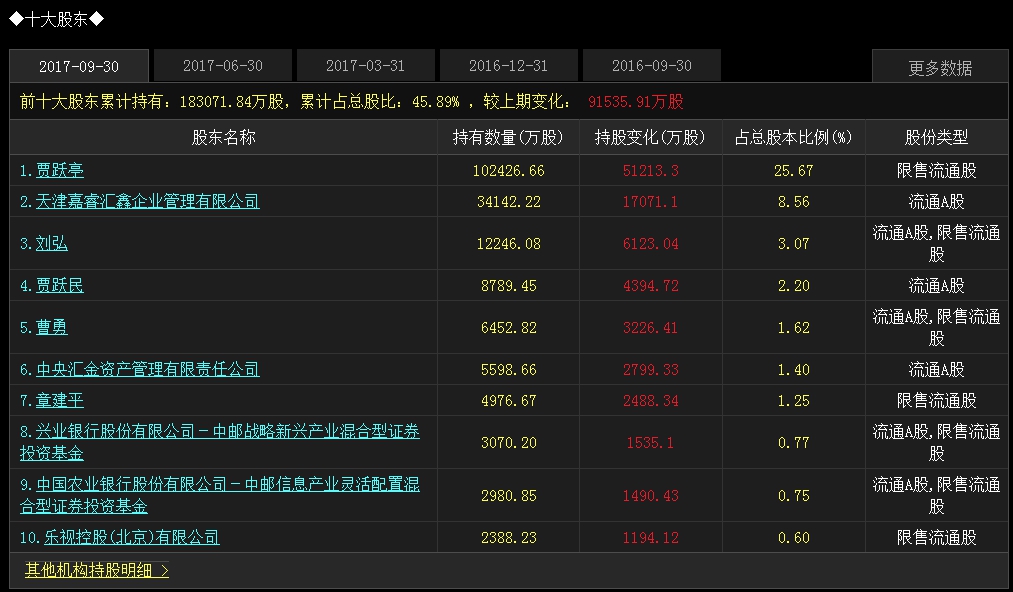Open 天津嘉睿汇鑫企业管理有限公司 link
The height and width of the screenshot is (592, 1013).
pos(147,202)
